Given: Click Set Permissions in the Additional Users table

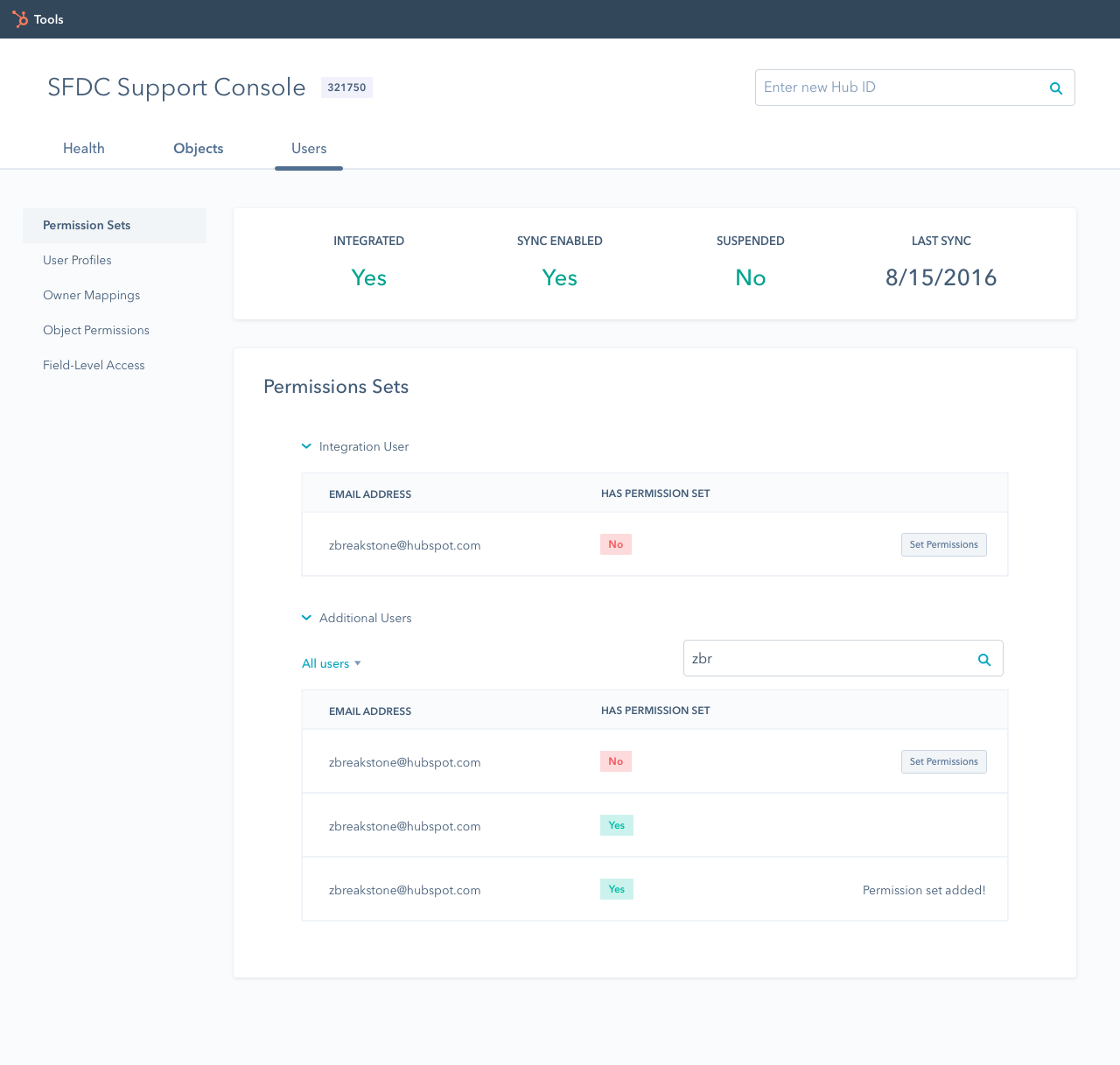Looking at the screenshot, I should (944, 761).
